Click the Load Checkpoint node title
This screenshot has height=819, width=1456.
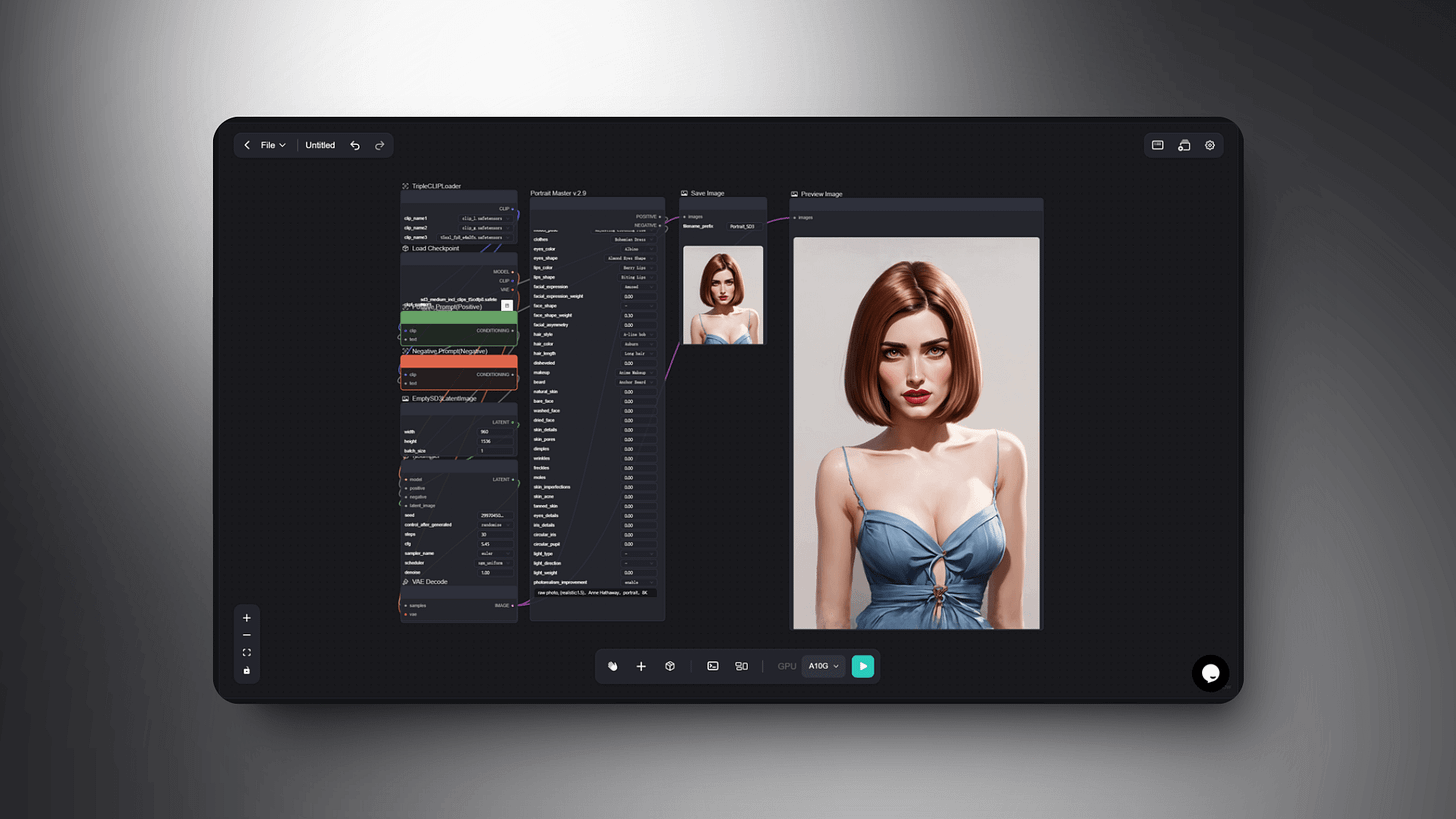pyautogui.click(x=436, y=248)
